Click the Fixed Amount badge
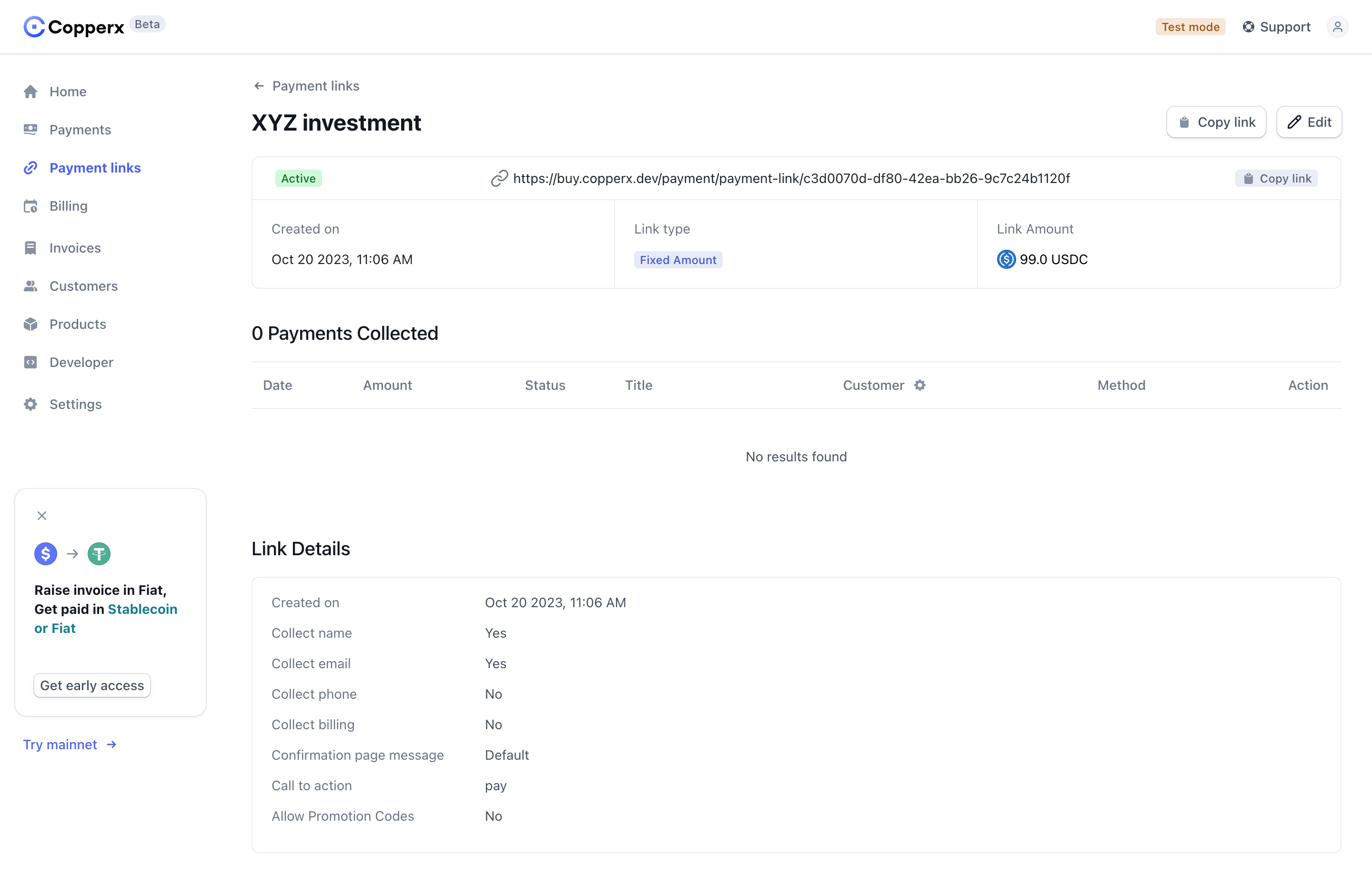The image size is (1372, 876). 678,260
